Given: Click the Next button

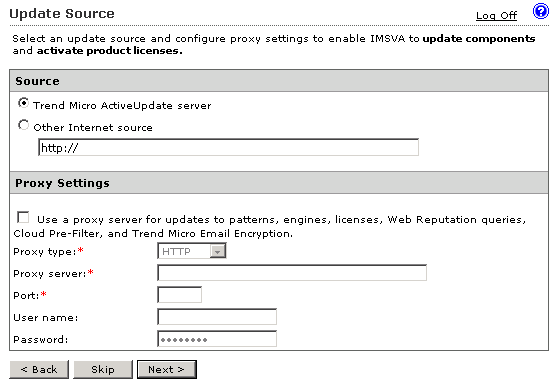Looking at the screenshot, I should (x=167, y=369).
